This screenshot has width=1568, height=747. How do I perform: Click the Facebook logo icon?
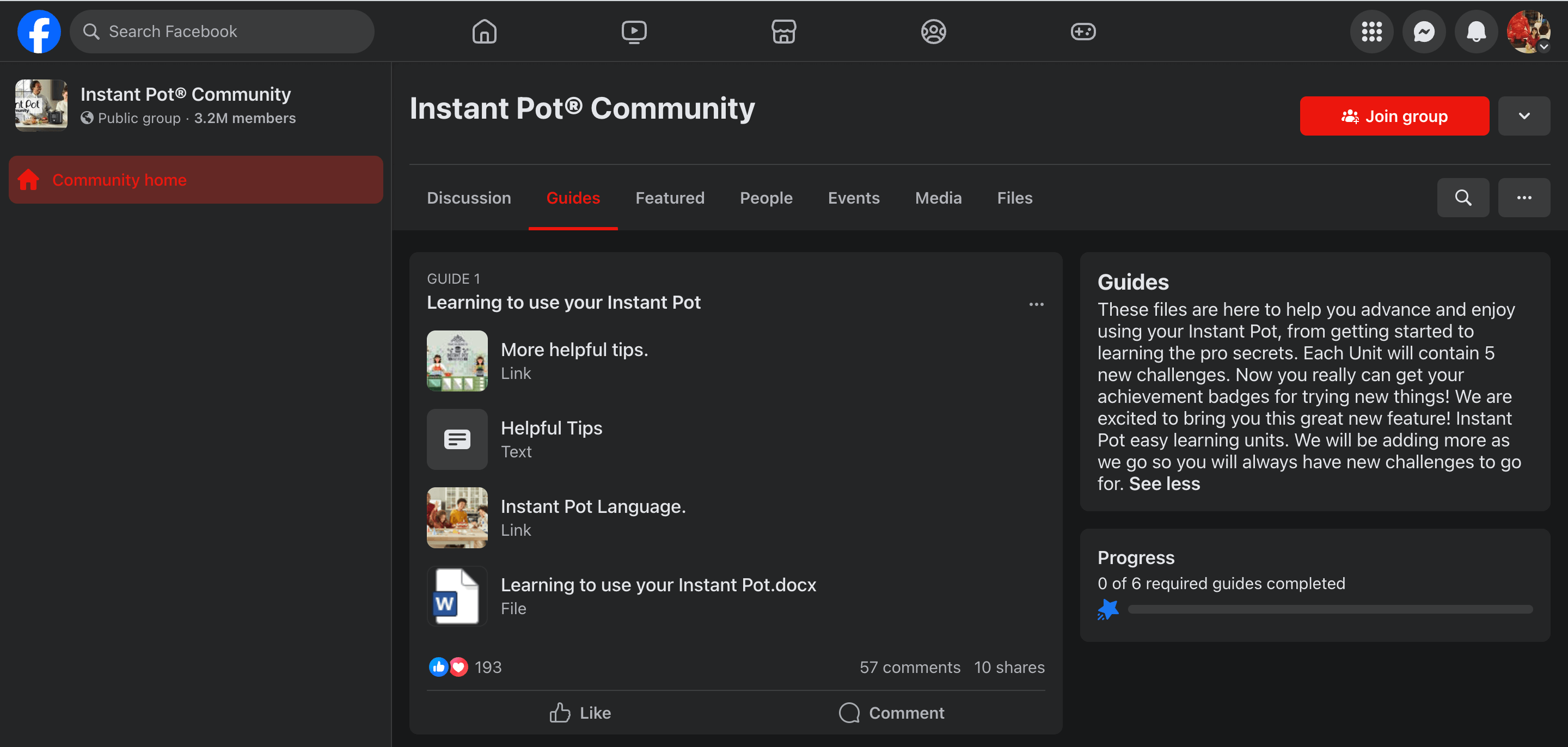[x=39, y=32]
